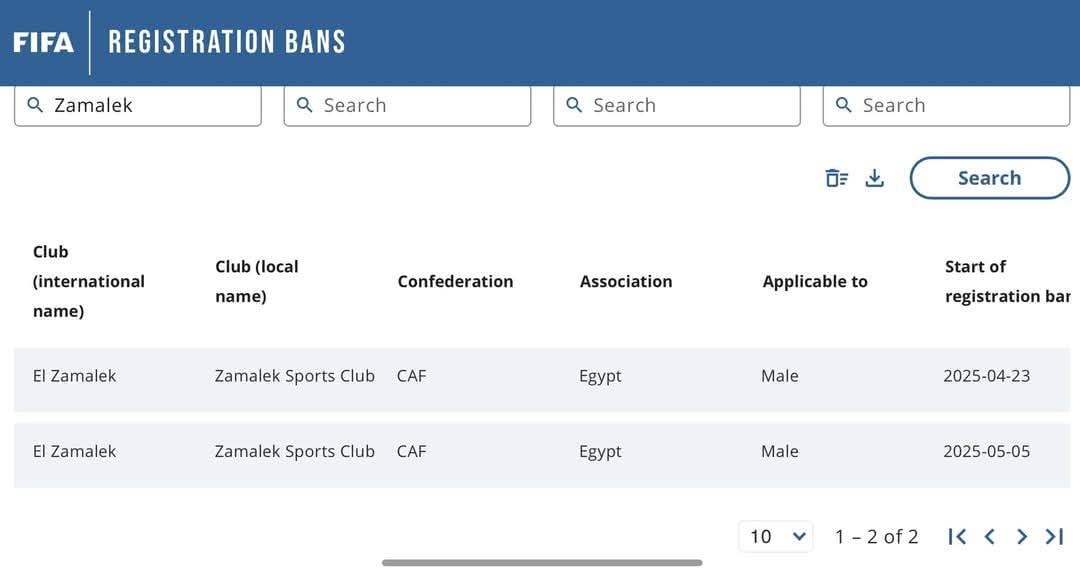Download the registration bans list
This screenshot has width=1080, height=577.
pos(875,178)
